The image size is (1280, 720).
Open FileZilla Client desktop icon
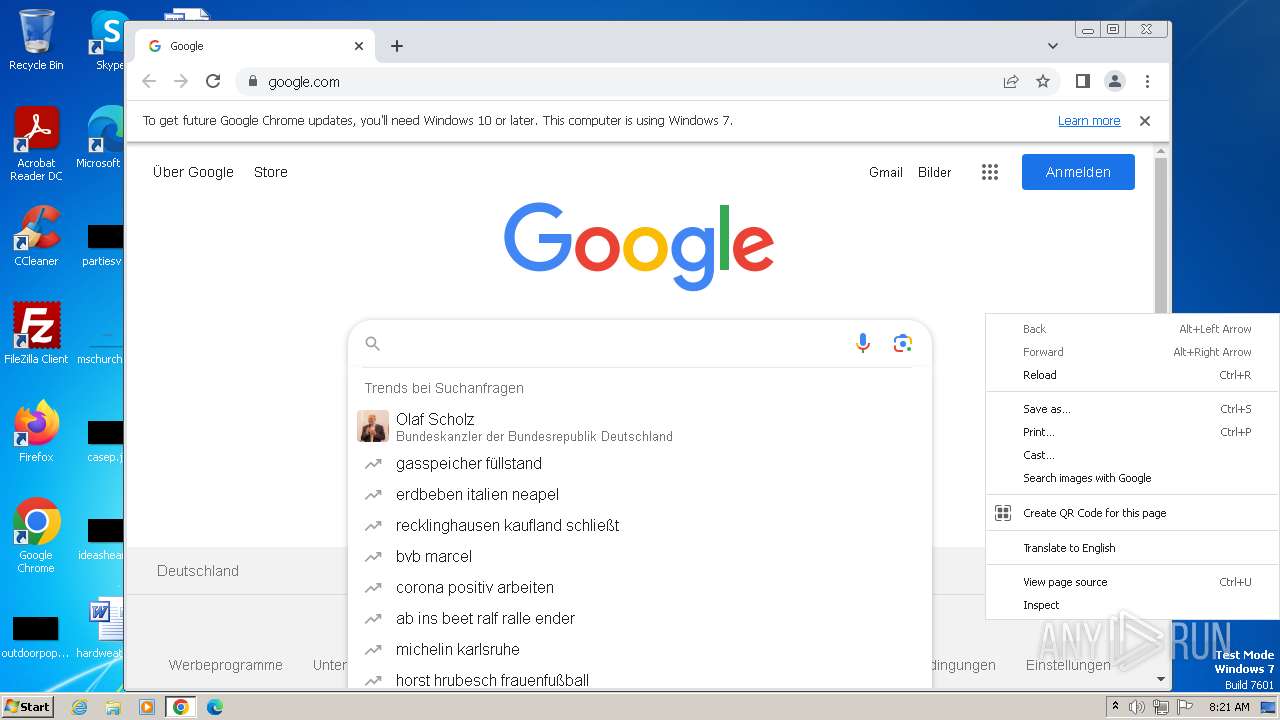pos(36,334)
